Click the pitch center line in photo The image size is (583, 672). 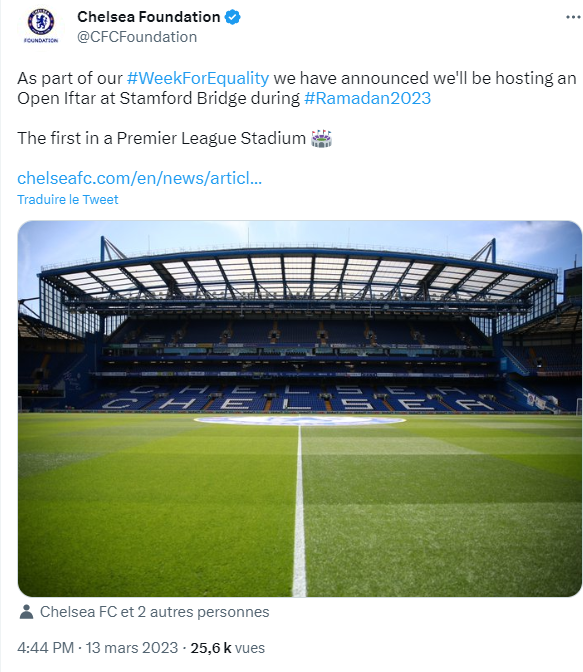point(299,510)
